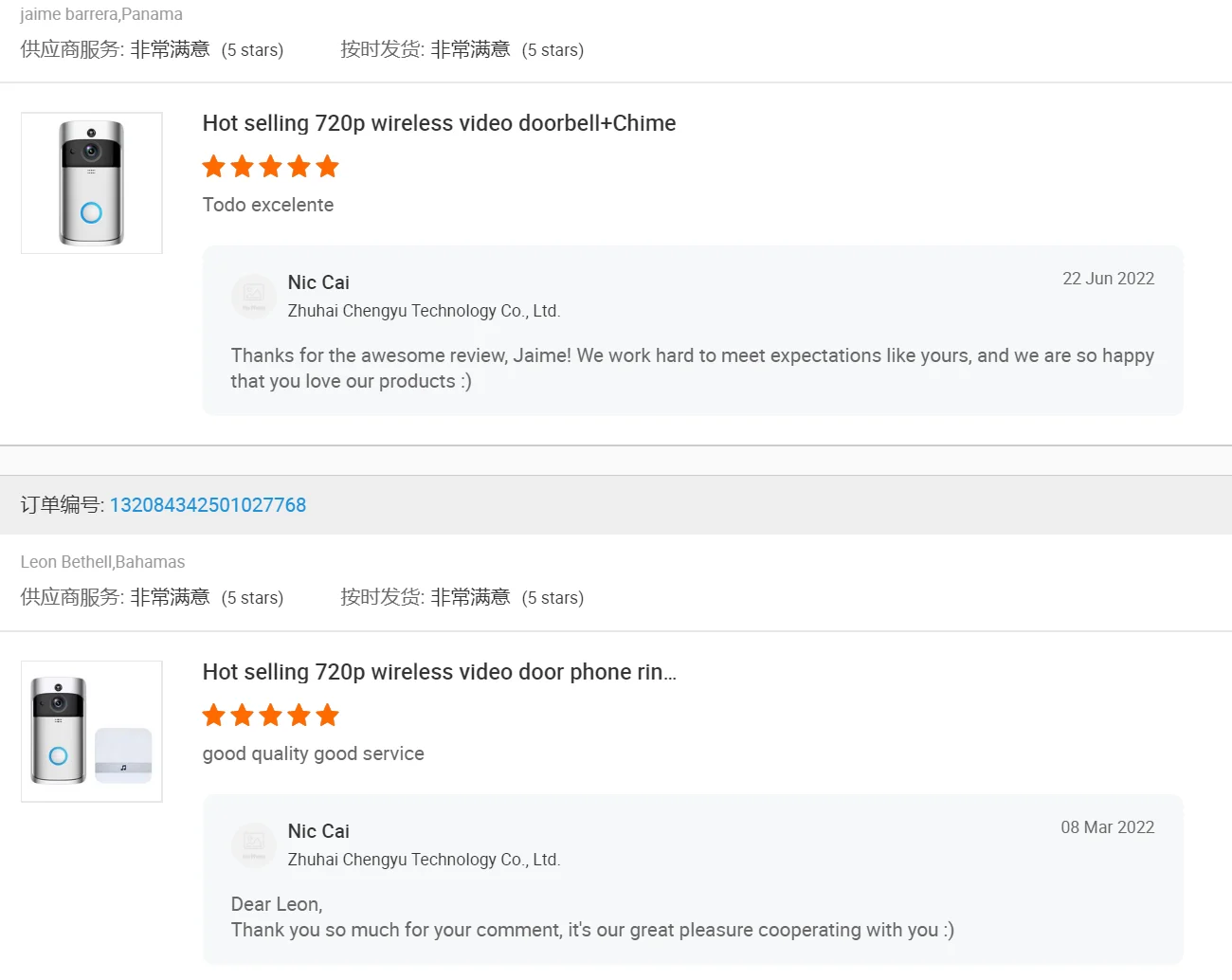Click the 'Todo excelente' review comment
The width and height of the screenshot is (1232, 980).
pyautogui.click(x=268, y=205)
